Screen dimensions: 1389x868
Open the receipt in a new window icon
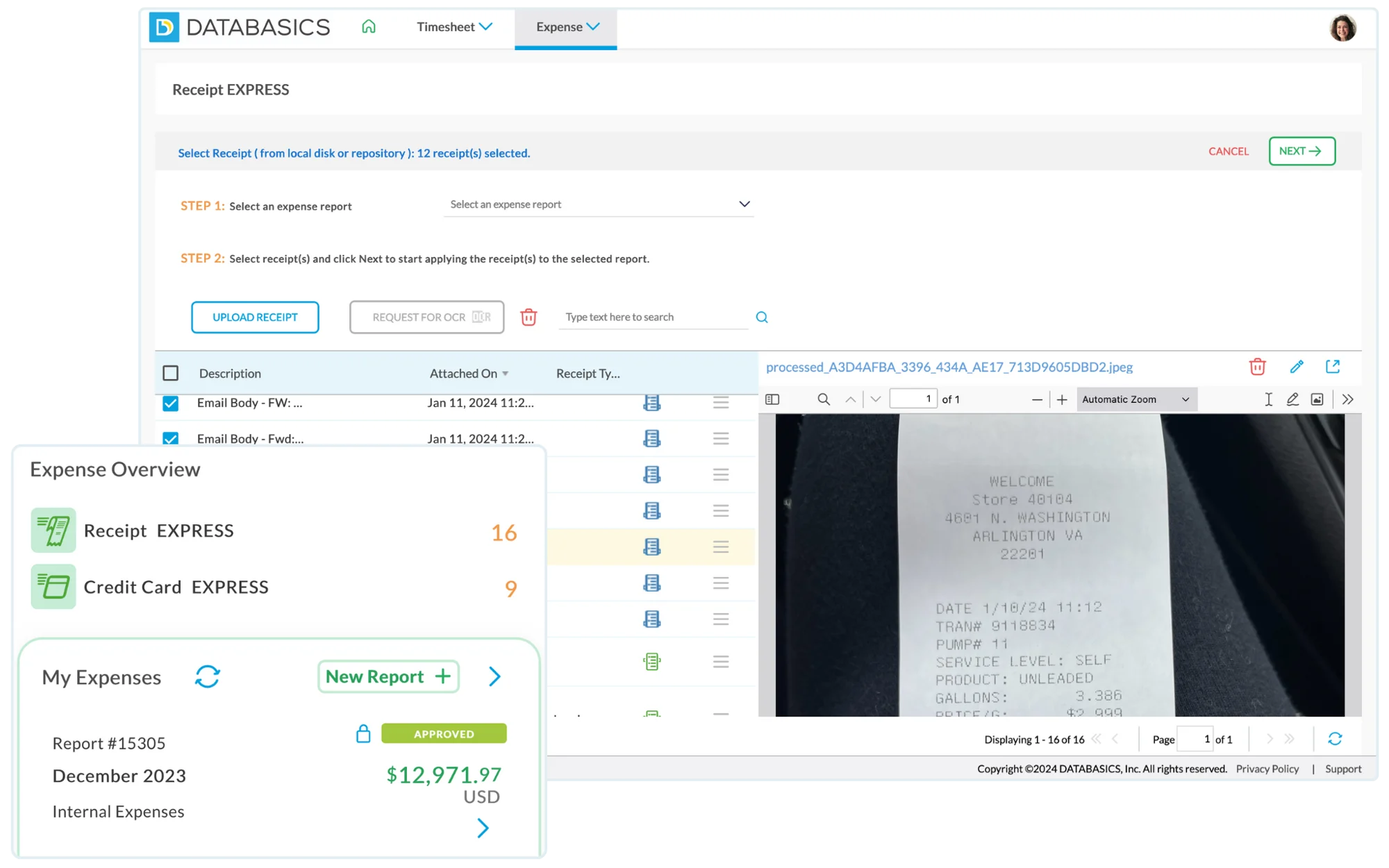pyautogui.click(x=1332, y=367)
